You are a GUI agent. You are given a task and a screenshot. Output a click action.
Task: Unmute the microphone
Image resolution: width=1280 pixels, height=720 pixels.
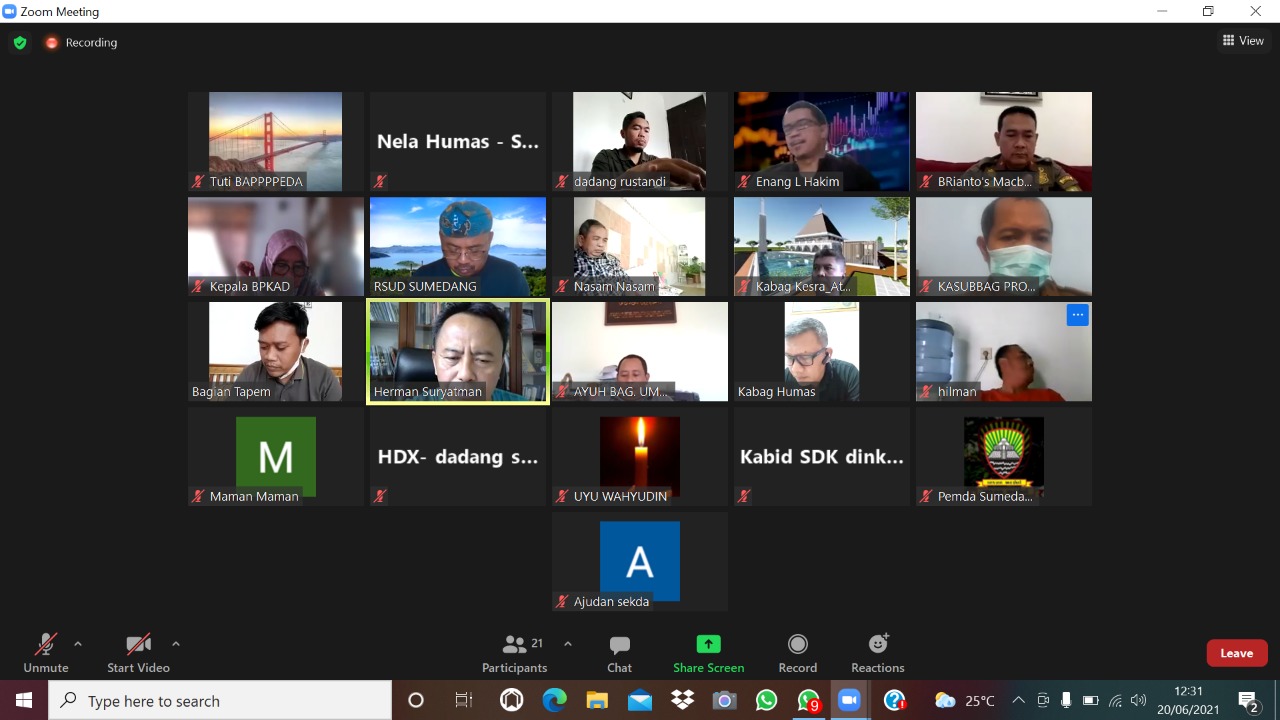[x=45, y=653]
